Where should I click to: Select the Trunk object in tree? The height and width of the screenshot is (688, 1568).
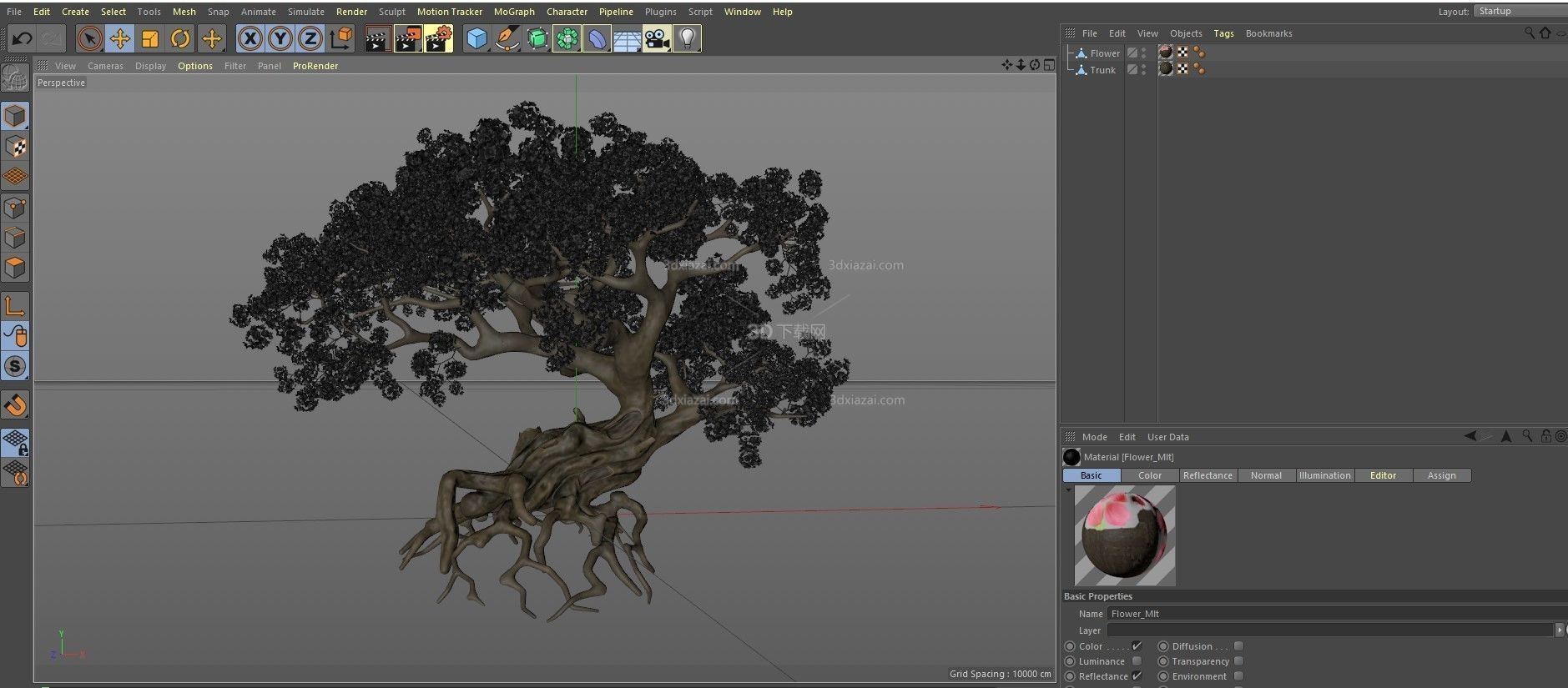(x=1102, y=70)
